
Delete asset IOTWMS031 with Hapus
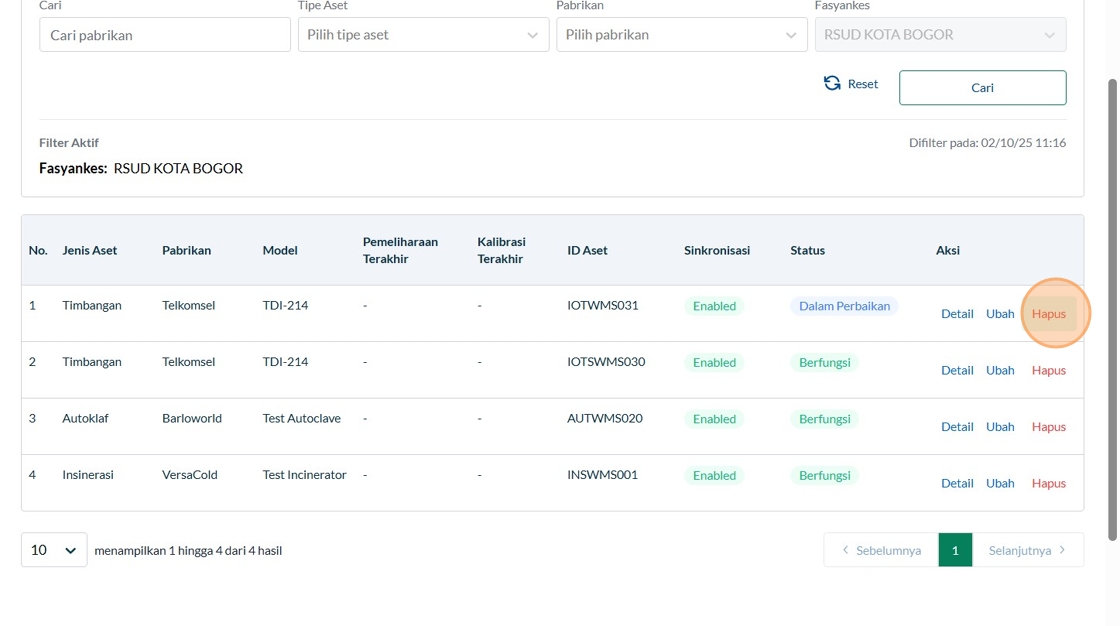point(1049,314)
